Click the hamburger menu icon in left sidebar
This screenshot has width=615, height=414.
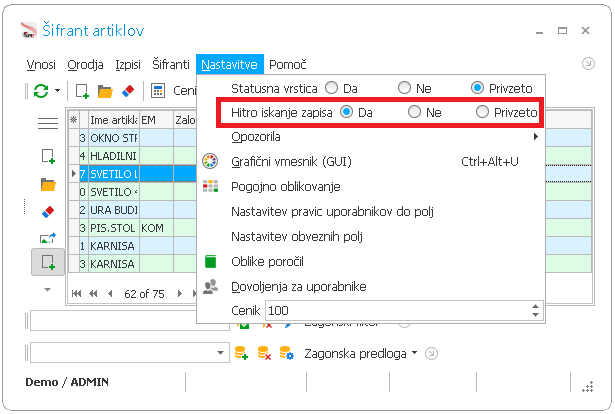[x=48, y=123]
